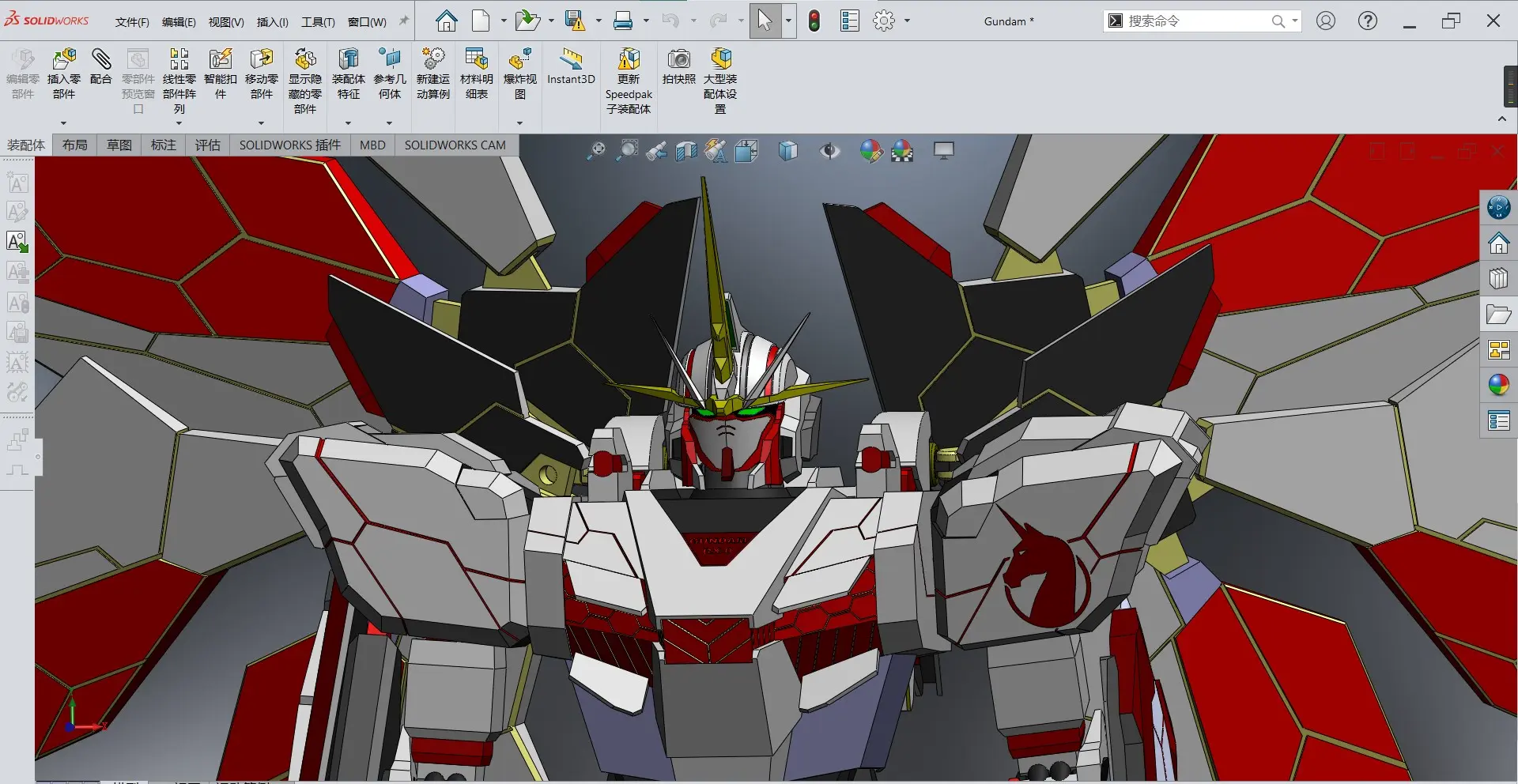Open Custom Properties in the task pane
1518x784 pixels.
1499,421
